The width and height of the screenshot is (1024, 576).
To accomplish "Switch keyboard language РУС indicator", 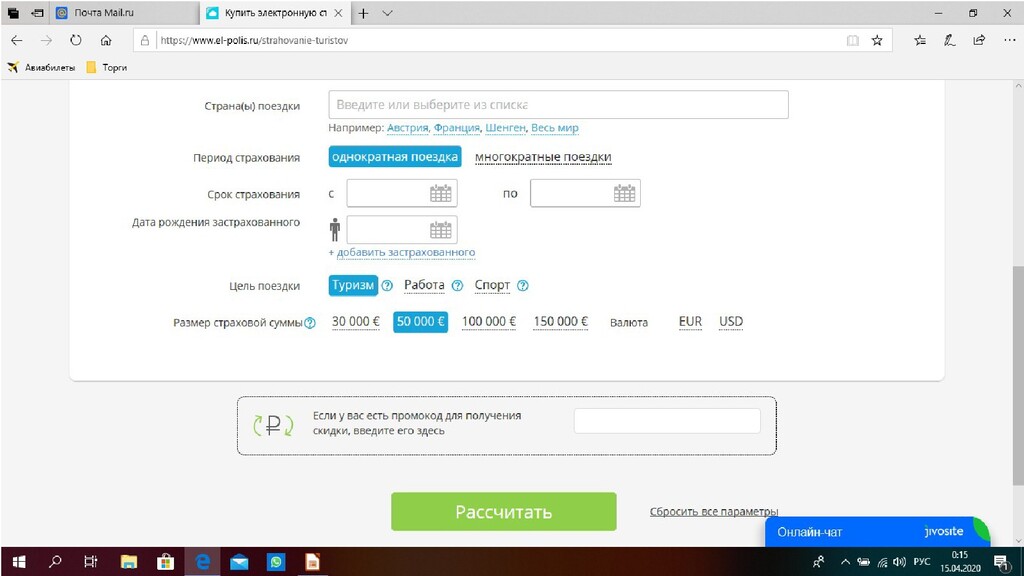I will (x=921, y=562).
